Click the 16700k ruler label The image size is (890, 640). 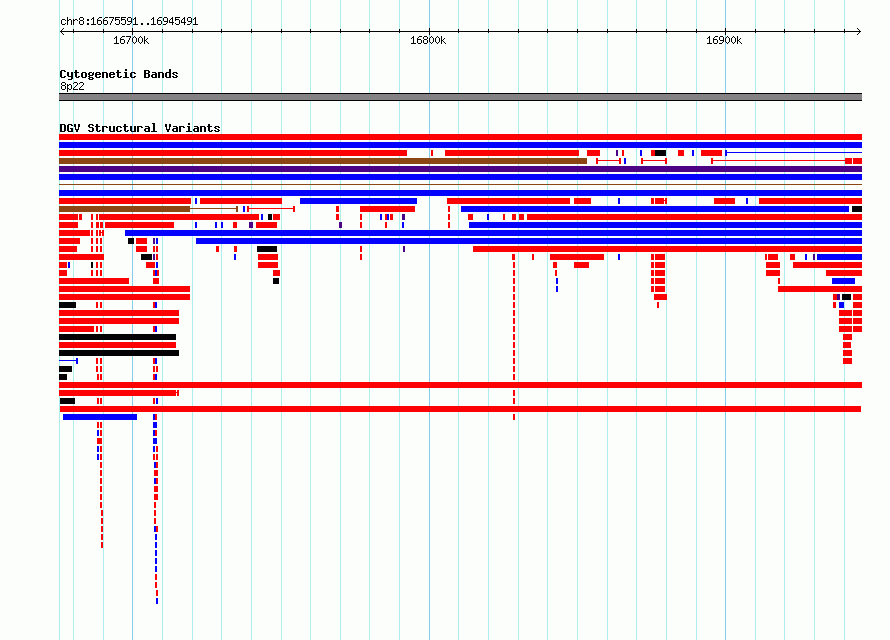click(131, 40)
